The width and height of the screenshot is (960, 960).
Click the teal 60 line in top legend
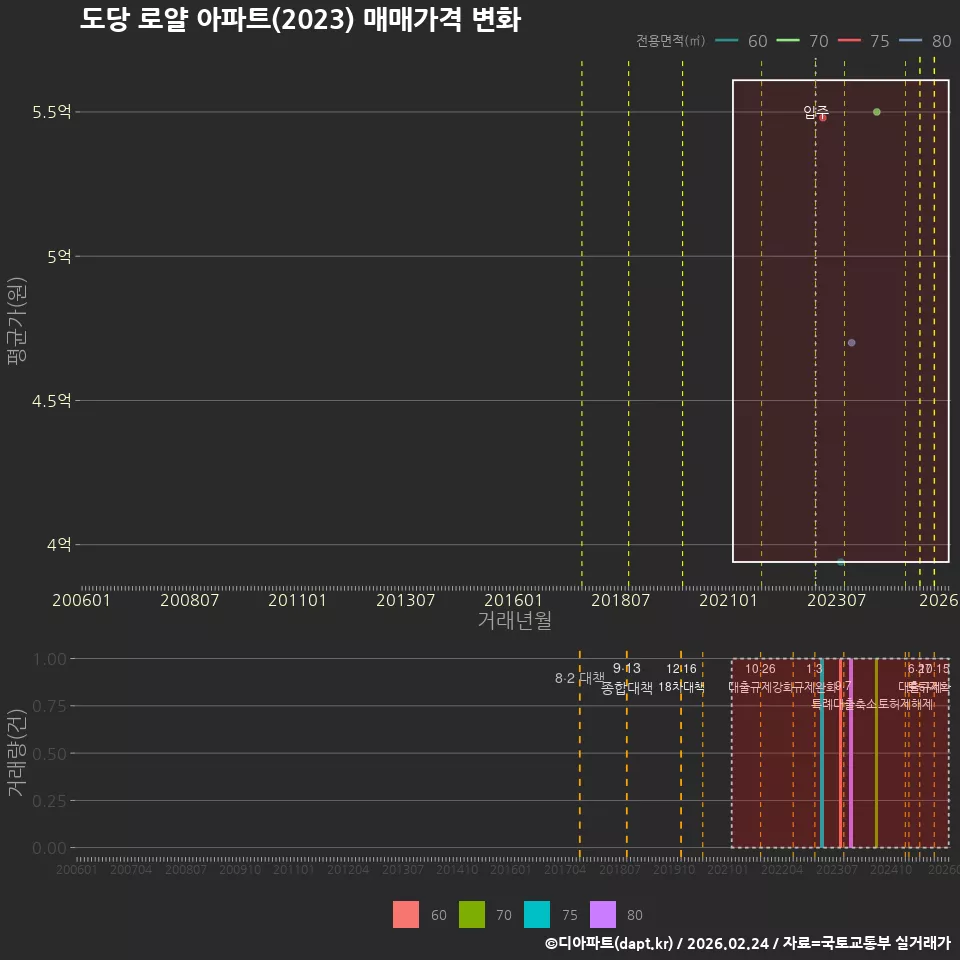click(x=727, y=40)
